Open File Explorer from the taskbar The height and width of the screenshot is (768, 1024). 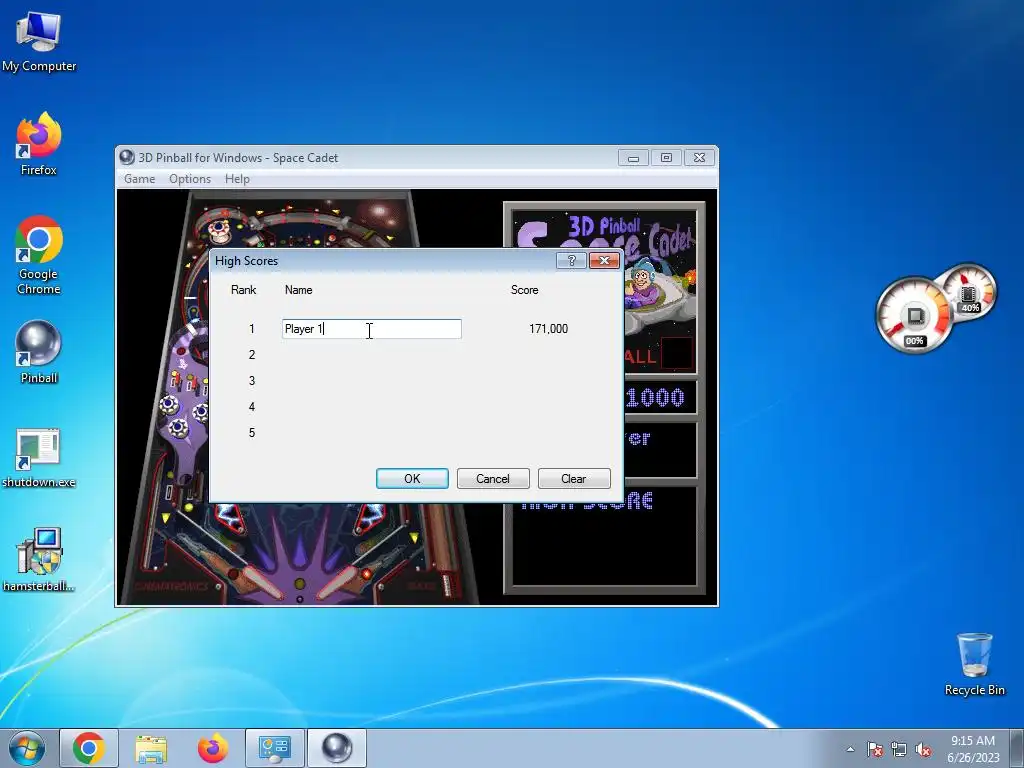click(151, 748)
